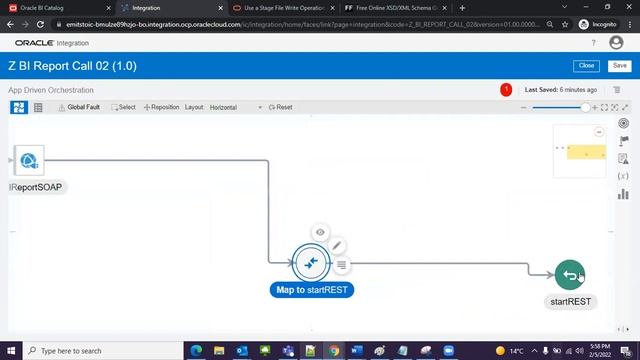640x360 pixels.
Task: Show hidden system tray icons
Action: coord(534,351)
